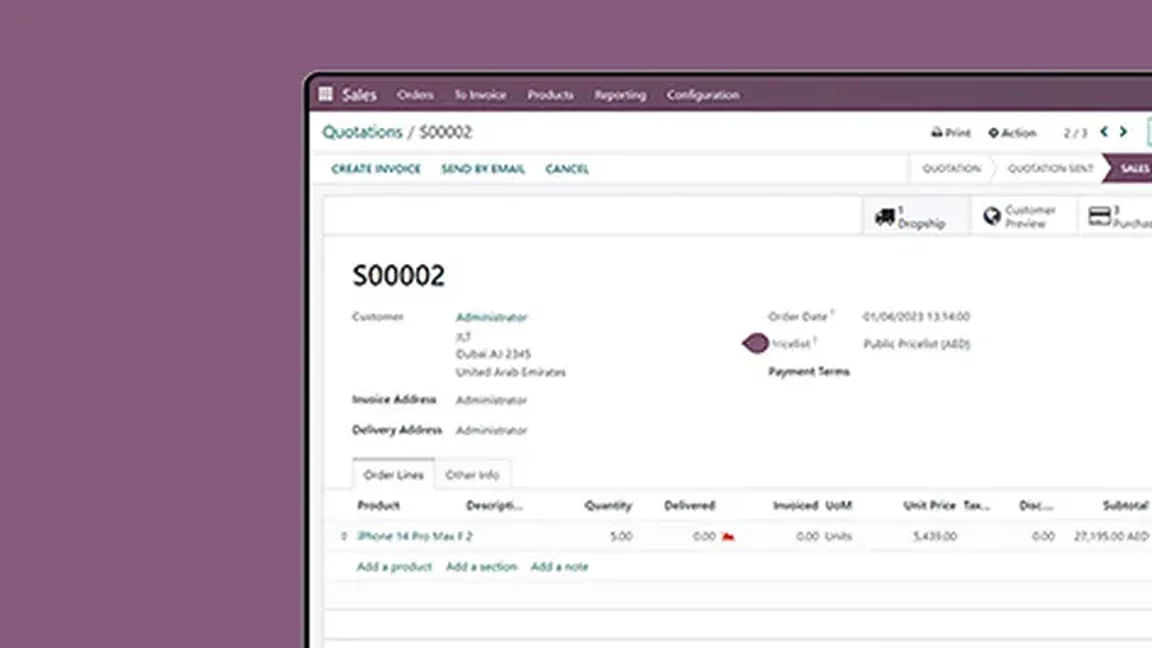Click the Invoice Address Administrator field
The width and height of the screenshot is (1152, 648).
pos(492,400)
